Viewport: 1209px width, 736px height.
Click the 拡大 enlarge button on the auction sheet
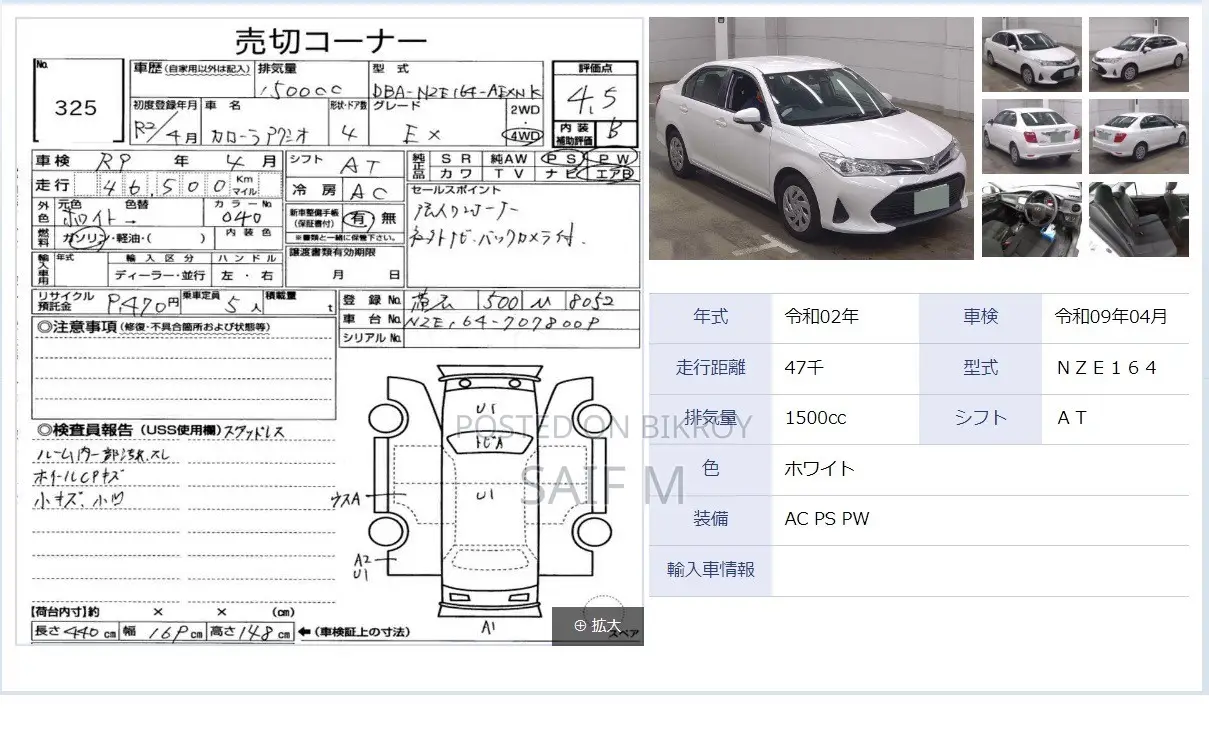click(x=597, y=625)
